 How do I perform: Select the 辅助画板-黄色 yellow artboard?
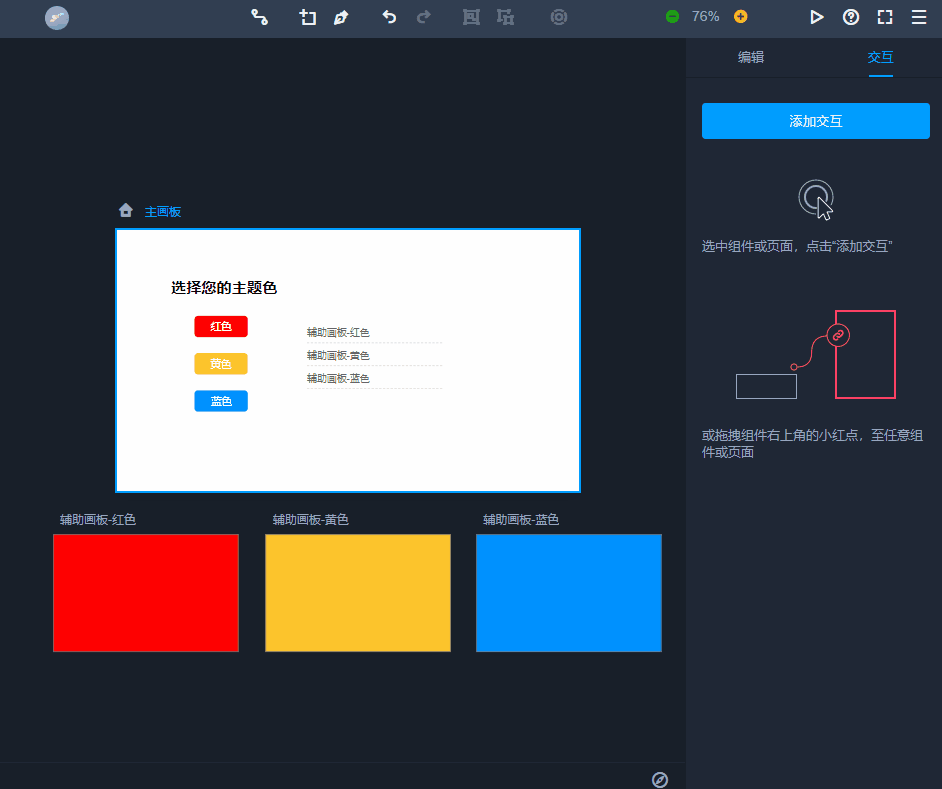pos(358,593)
